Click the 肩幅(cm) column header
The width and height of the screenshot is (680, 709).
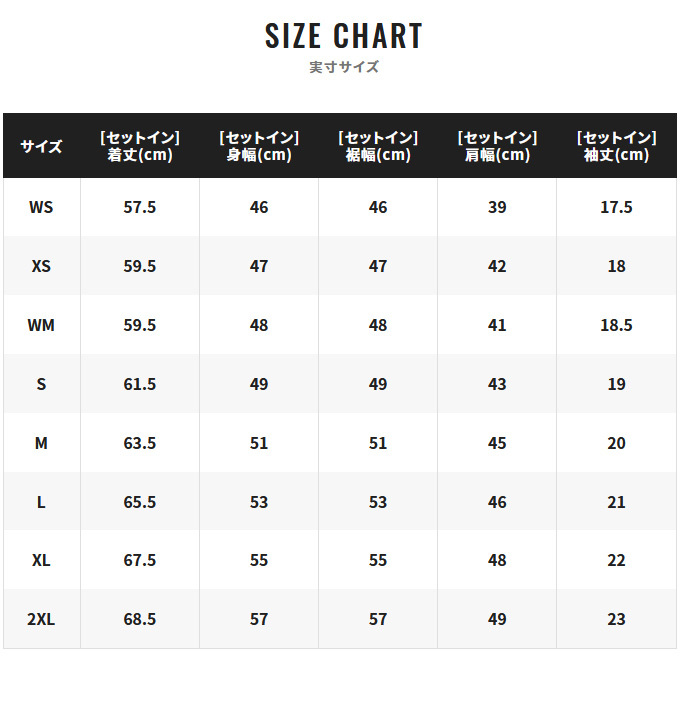pos(497,146)
